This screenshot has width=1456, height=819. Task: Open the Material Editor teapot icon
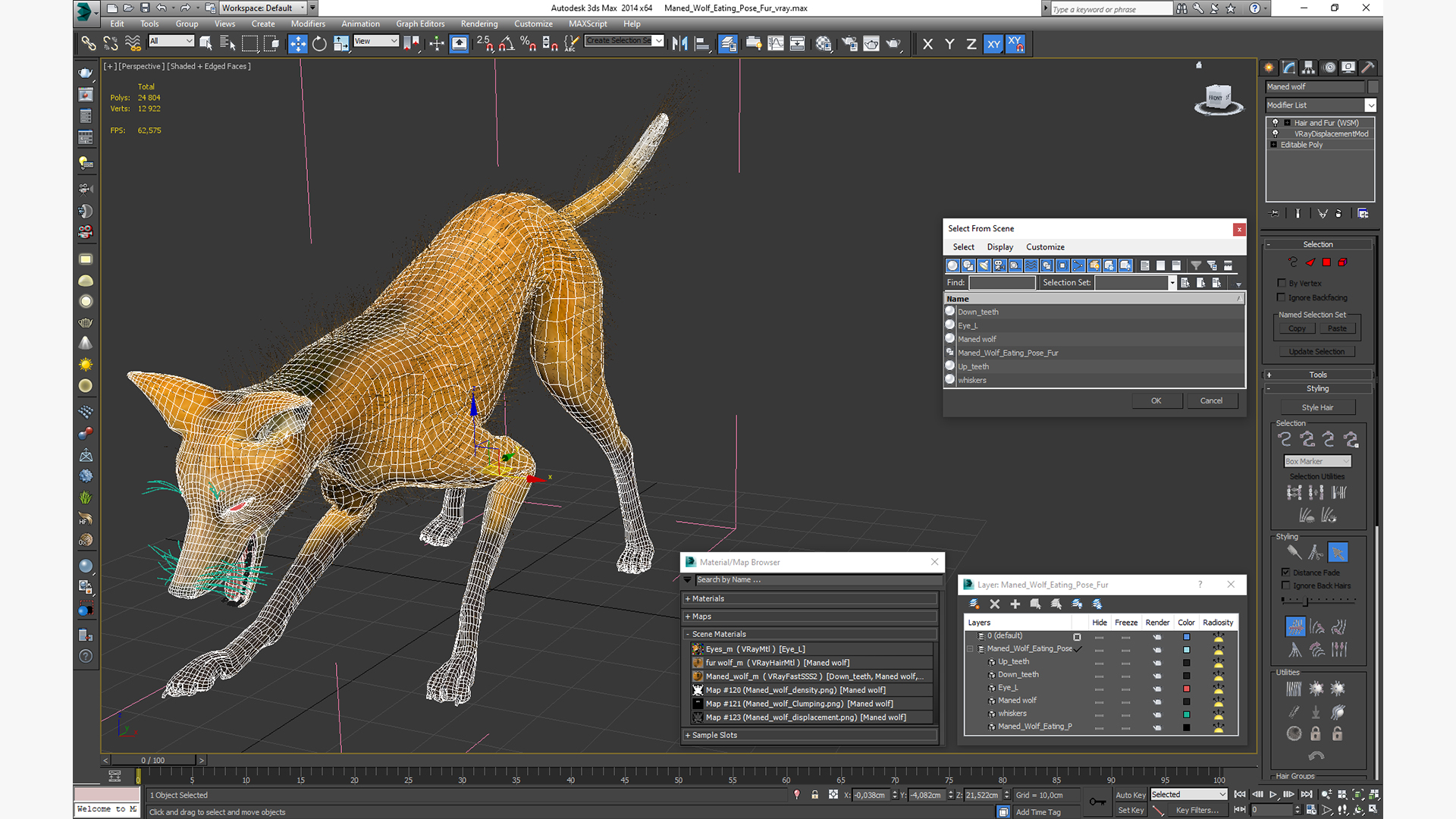pos(824,44)
